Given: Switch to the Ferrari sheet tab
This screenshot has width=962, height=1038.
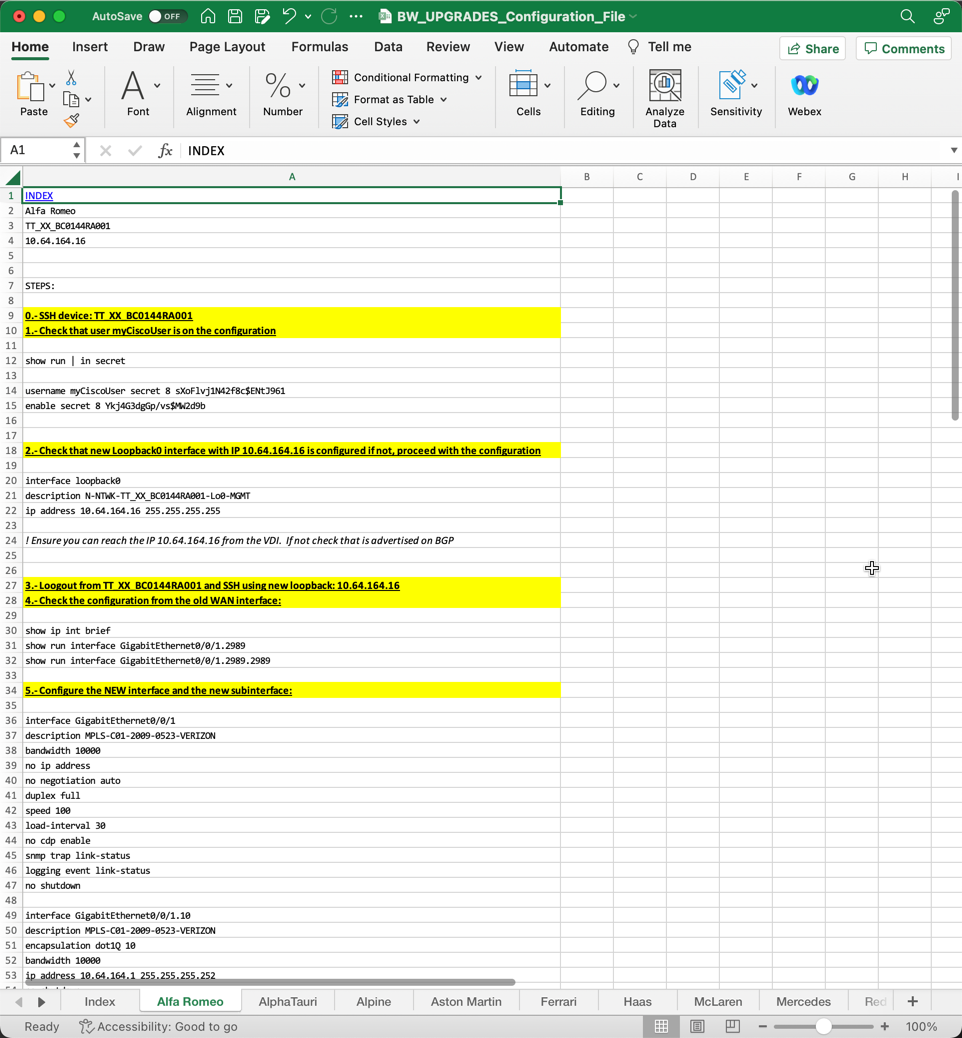Looking at the screenshot, I should coord(558,1002).
